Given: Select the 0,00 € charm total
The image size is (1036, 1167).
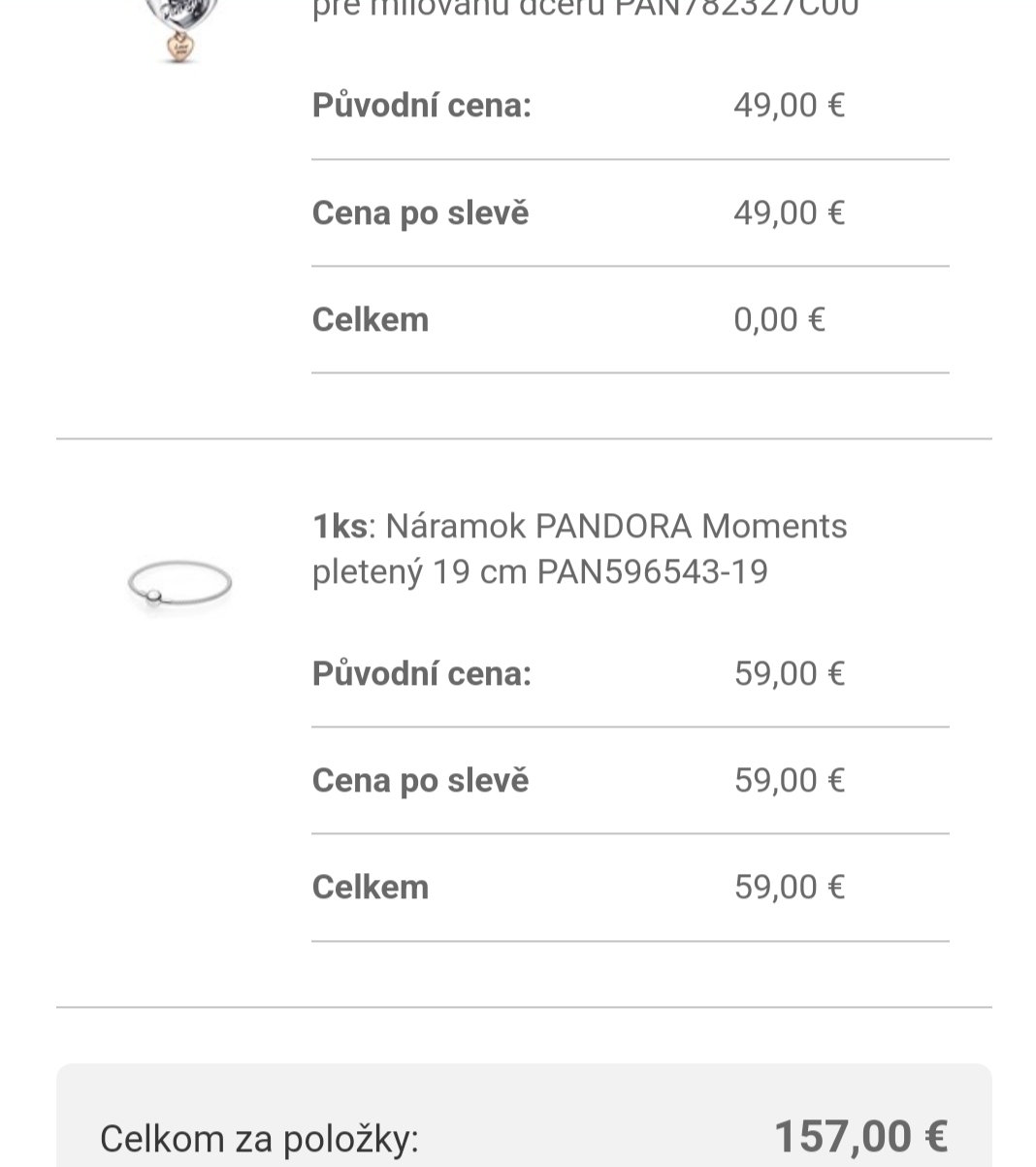Looking at the screenshot, I should pyautogui.click(x=779, y=319).
